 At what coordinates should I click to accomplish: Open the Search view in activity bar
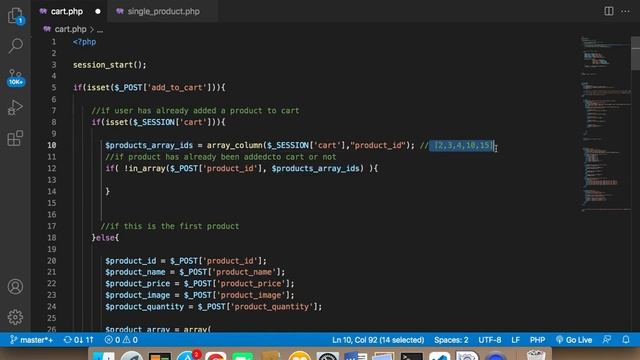pos(16,46)
